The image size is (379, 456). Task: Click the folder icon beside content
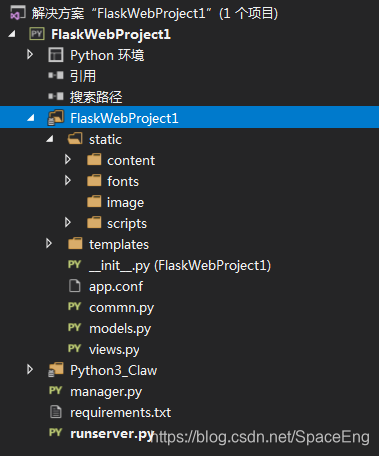[x=94, y=159]
